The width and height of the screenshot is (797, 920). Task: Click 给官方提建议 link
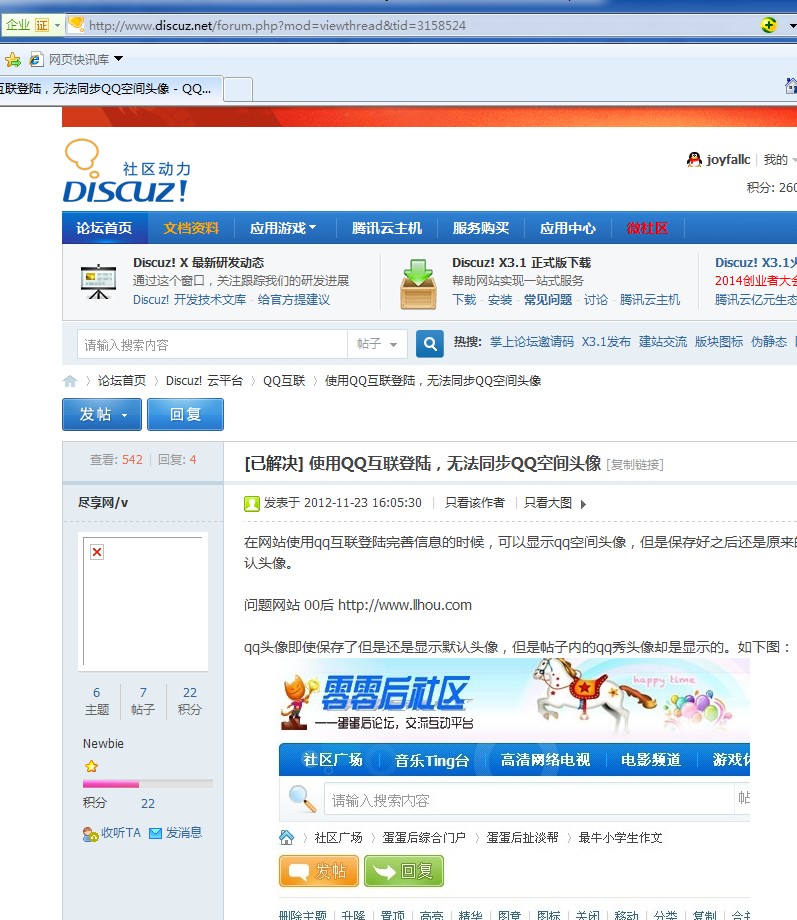pos(293,300)
